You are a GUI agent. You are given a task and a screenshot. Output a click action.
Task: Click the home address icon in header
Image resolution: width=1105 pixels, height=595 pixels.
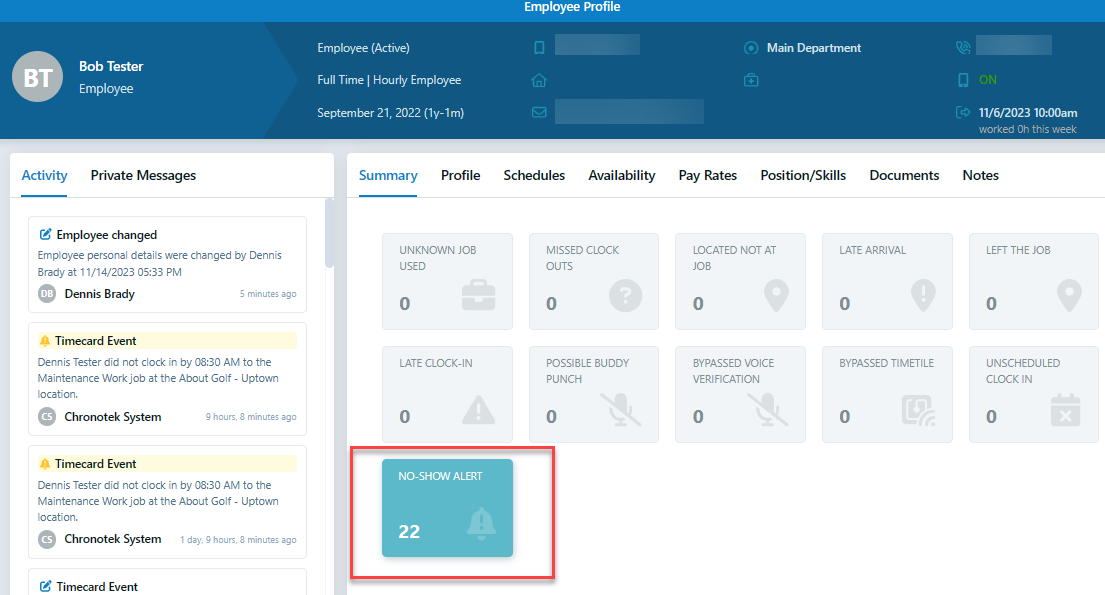[539, 80]
